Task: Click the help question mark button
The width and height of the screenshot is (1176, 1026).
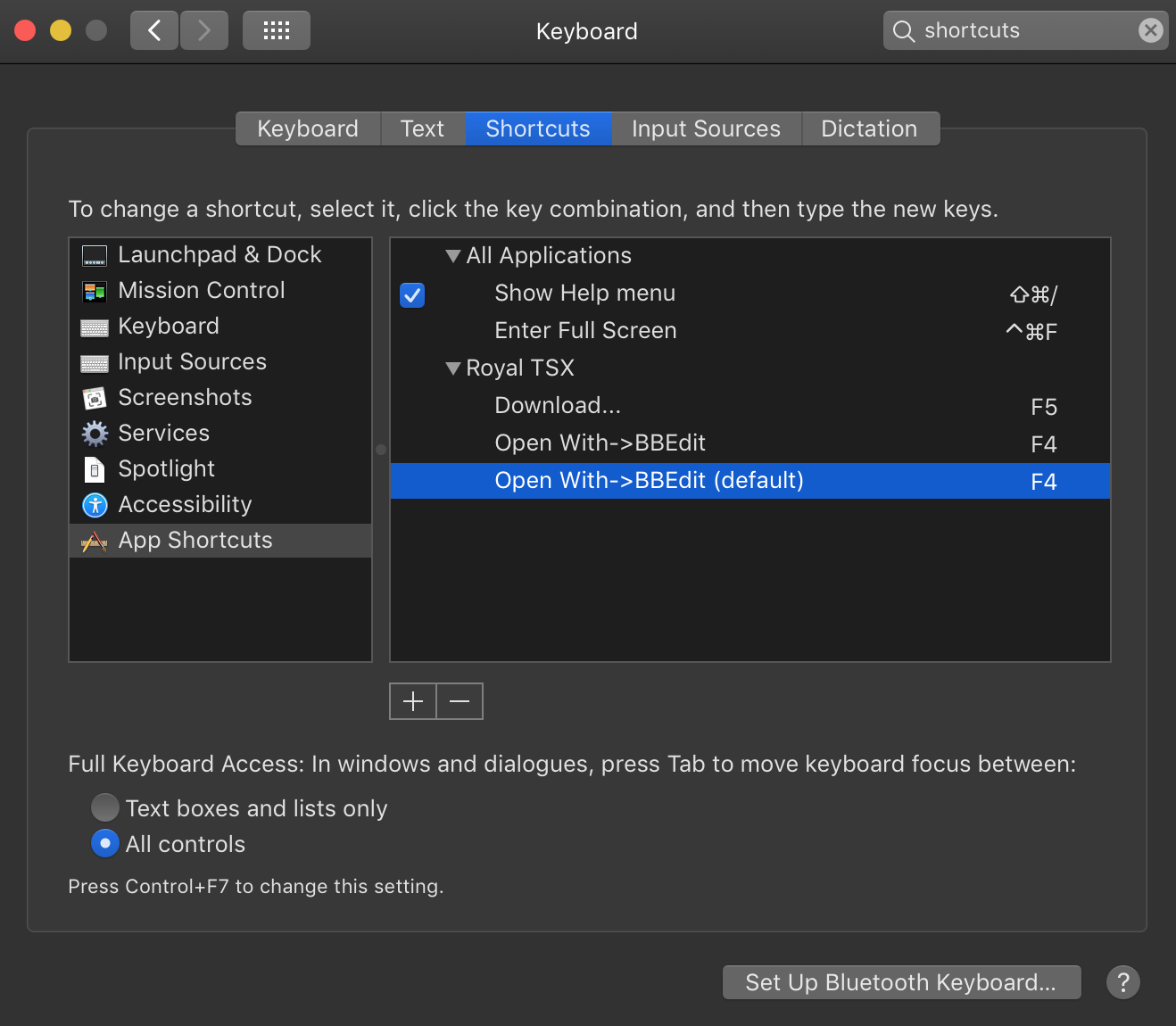Action: pyautogui.click(x=1122, y=982)
